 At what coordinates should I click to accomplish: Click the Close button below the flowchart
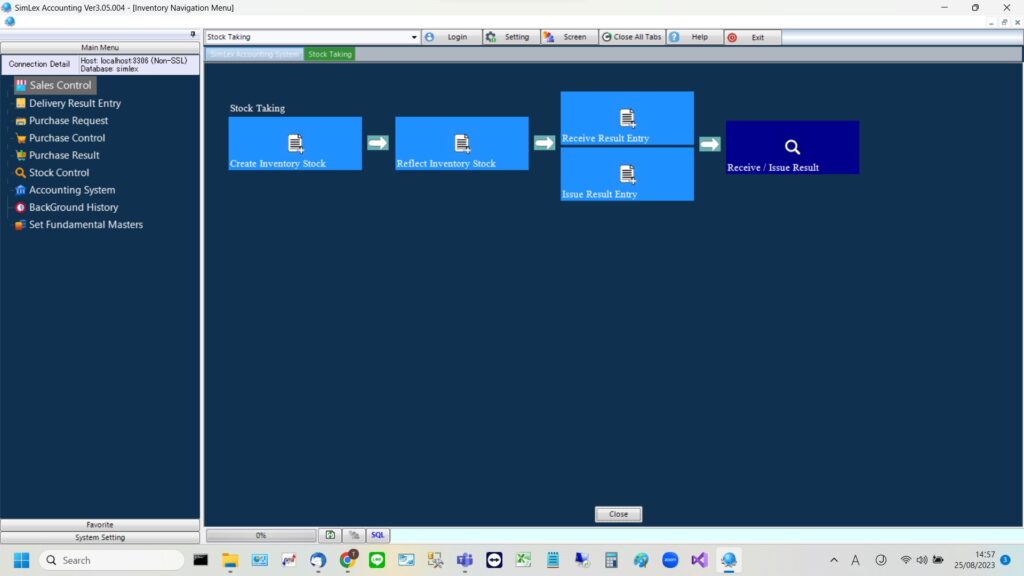coord(617,513)
